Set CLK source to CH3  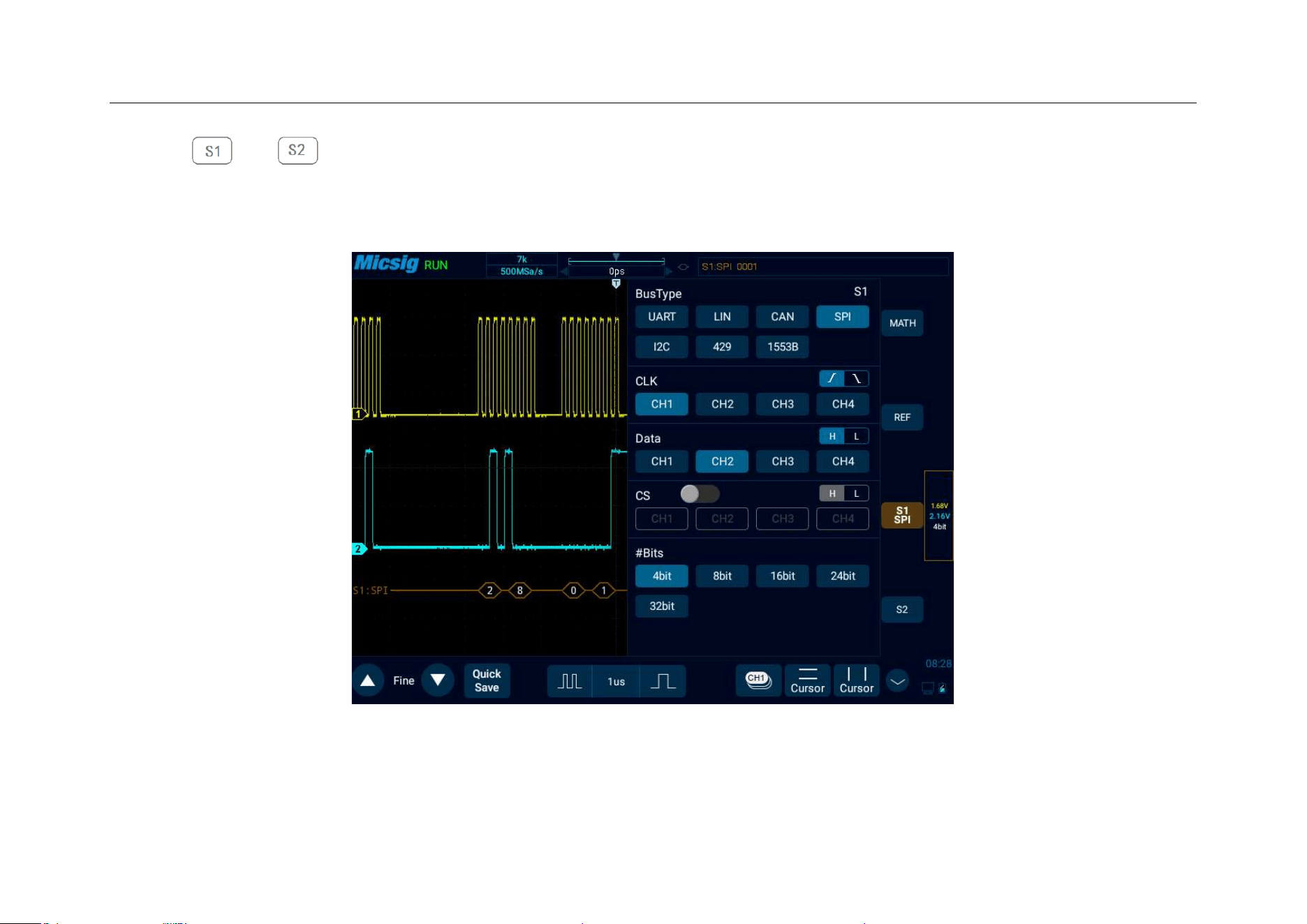782,404
